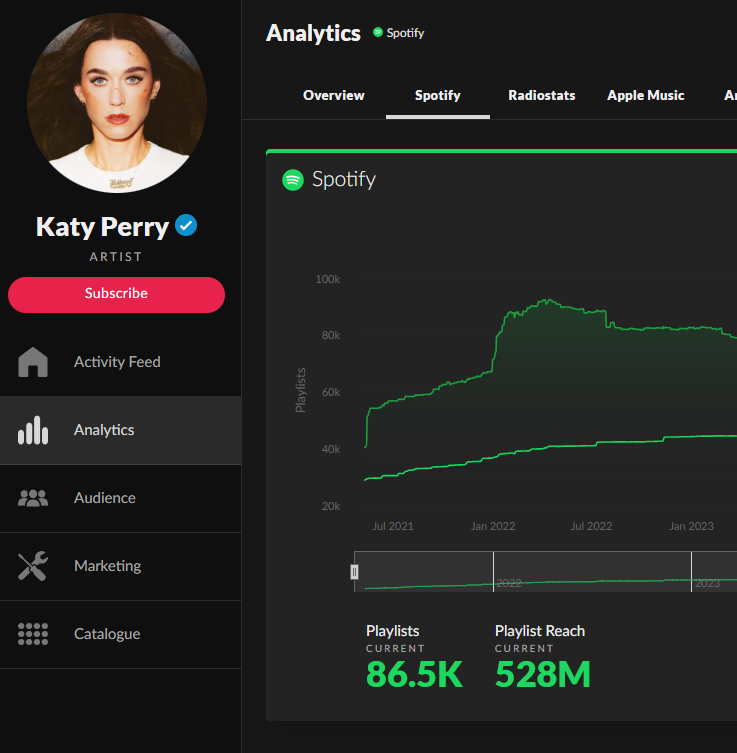Click Katy Perry's profile picture

117,103
